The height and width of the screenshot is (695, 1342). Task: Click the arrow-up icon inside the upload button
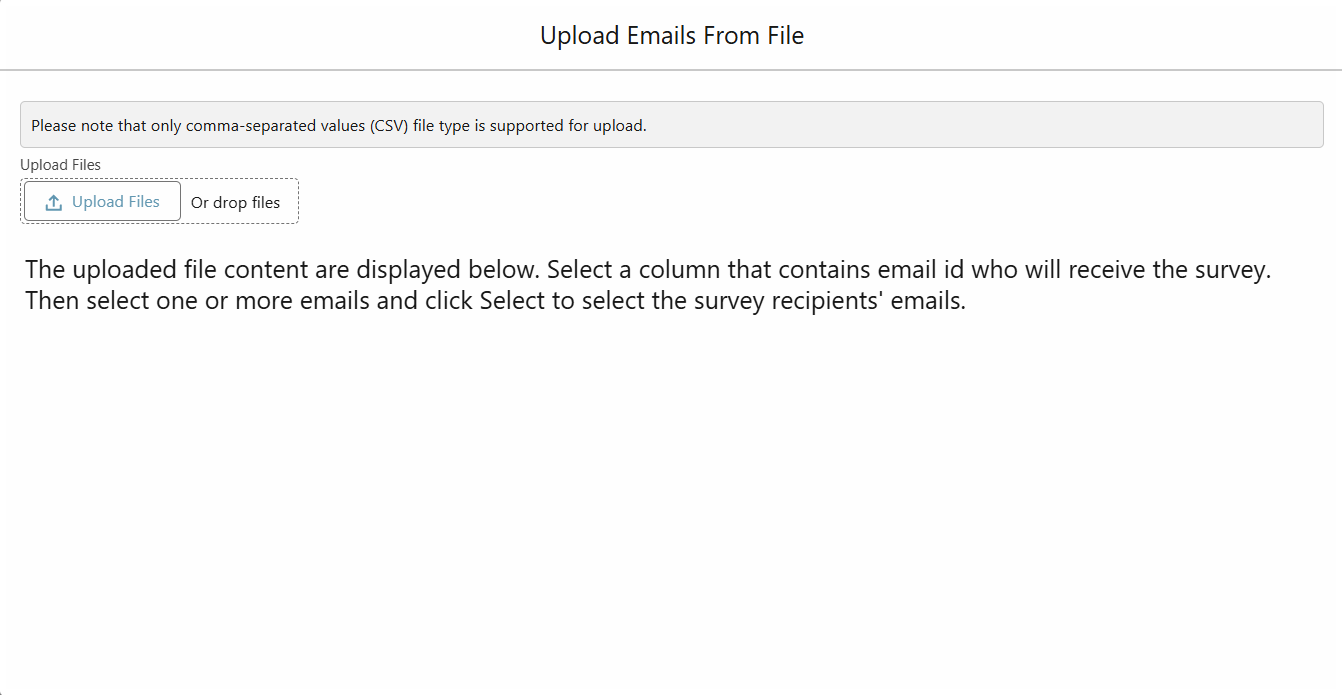[x=52, y=201]
